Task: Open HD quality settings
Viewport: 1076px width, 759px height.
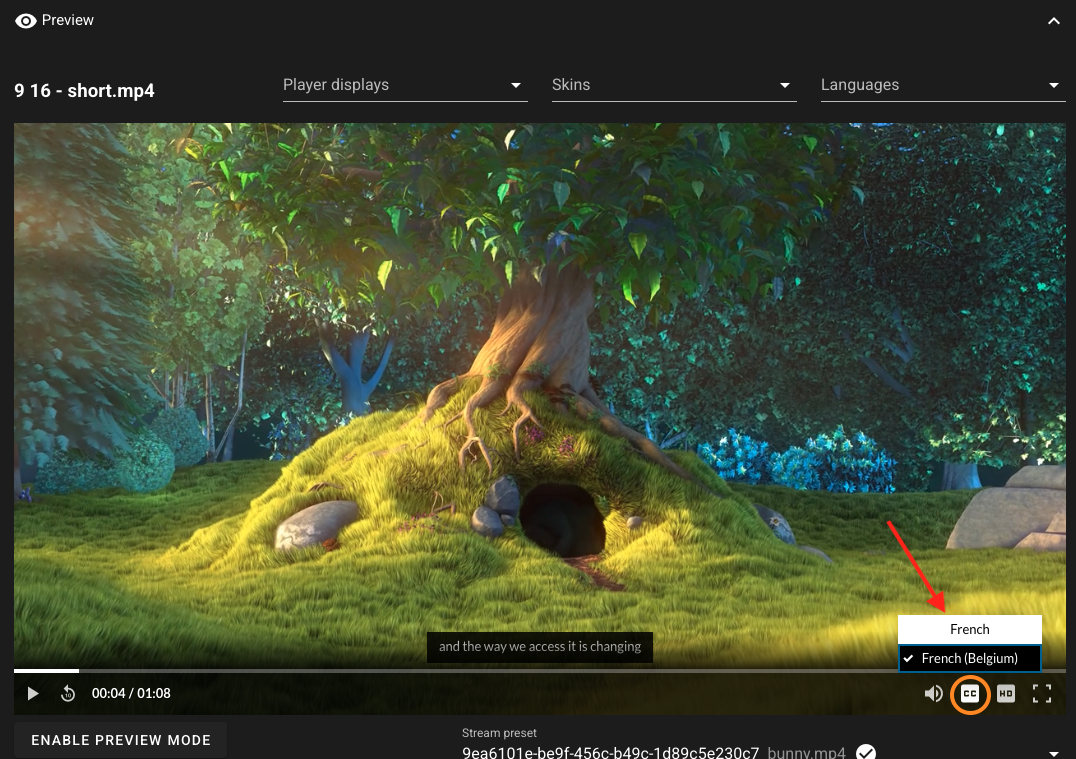Action: 1006,694
